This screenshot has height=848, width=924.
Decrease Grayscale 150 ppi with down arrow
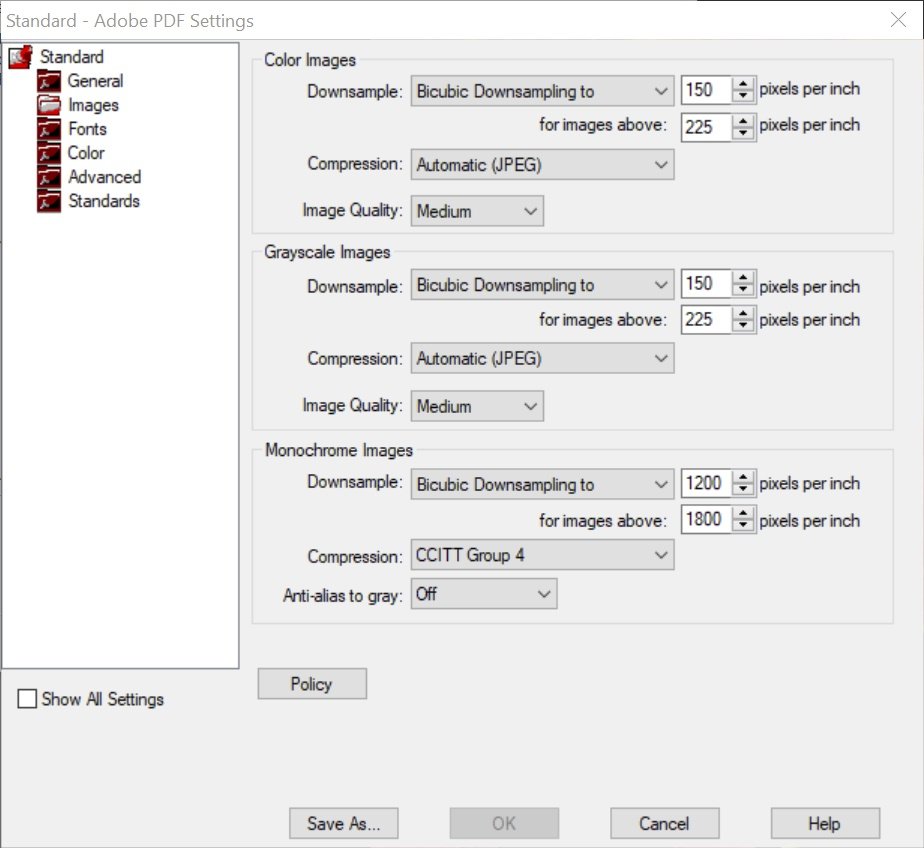(x=744, y=289)
